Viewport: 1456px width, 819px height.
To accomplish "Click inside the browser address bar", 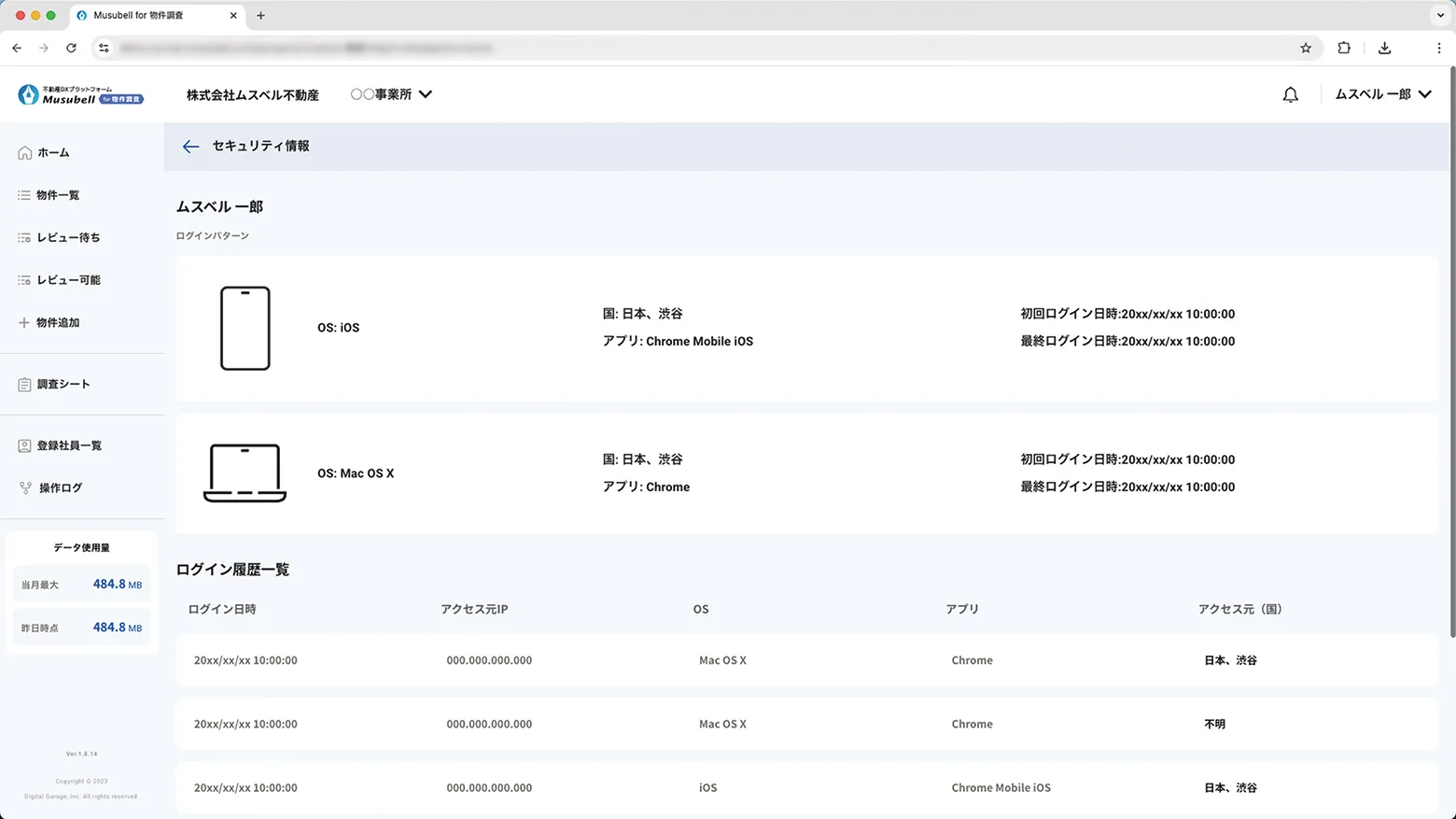I will (x=653, y=48).
